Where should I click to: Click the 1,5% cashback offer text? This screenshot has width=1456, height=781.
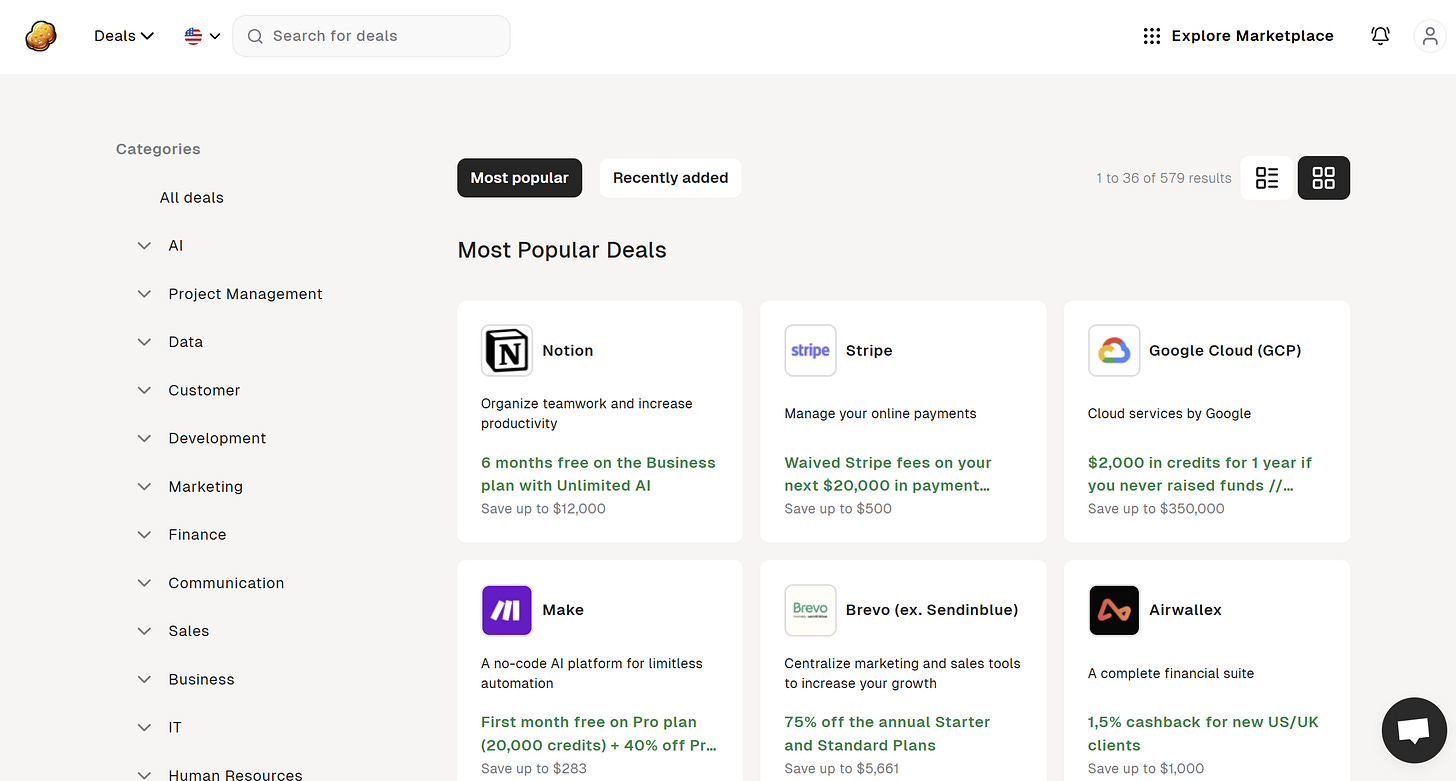(x=1203, y=734)
